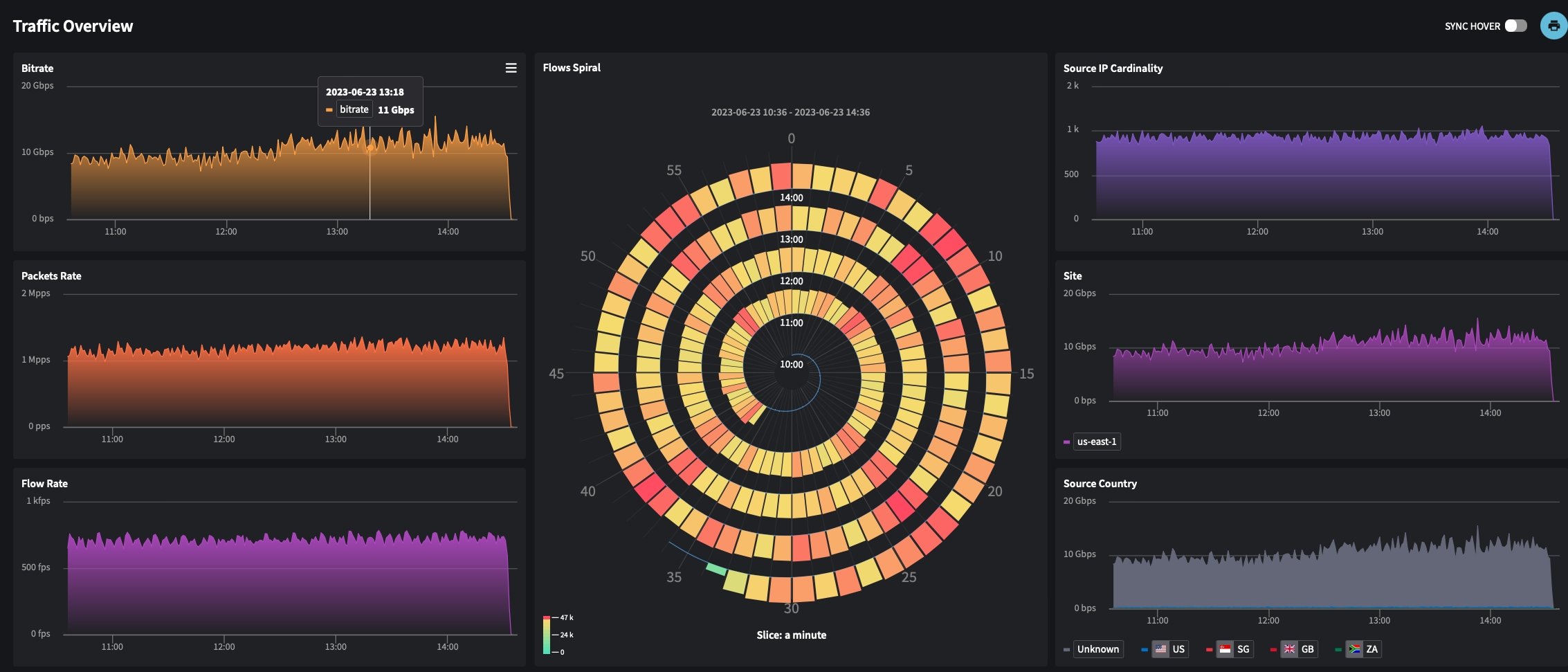The height and width of the screenshot is (672, 1568).
Task: Click the South Africa flag icon in legend
Action: pyautogui.click(x=1354, y=649)
